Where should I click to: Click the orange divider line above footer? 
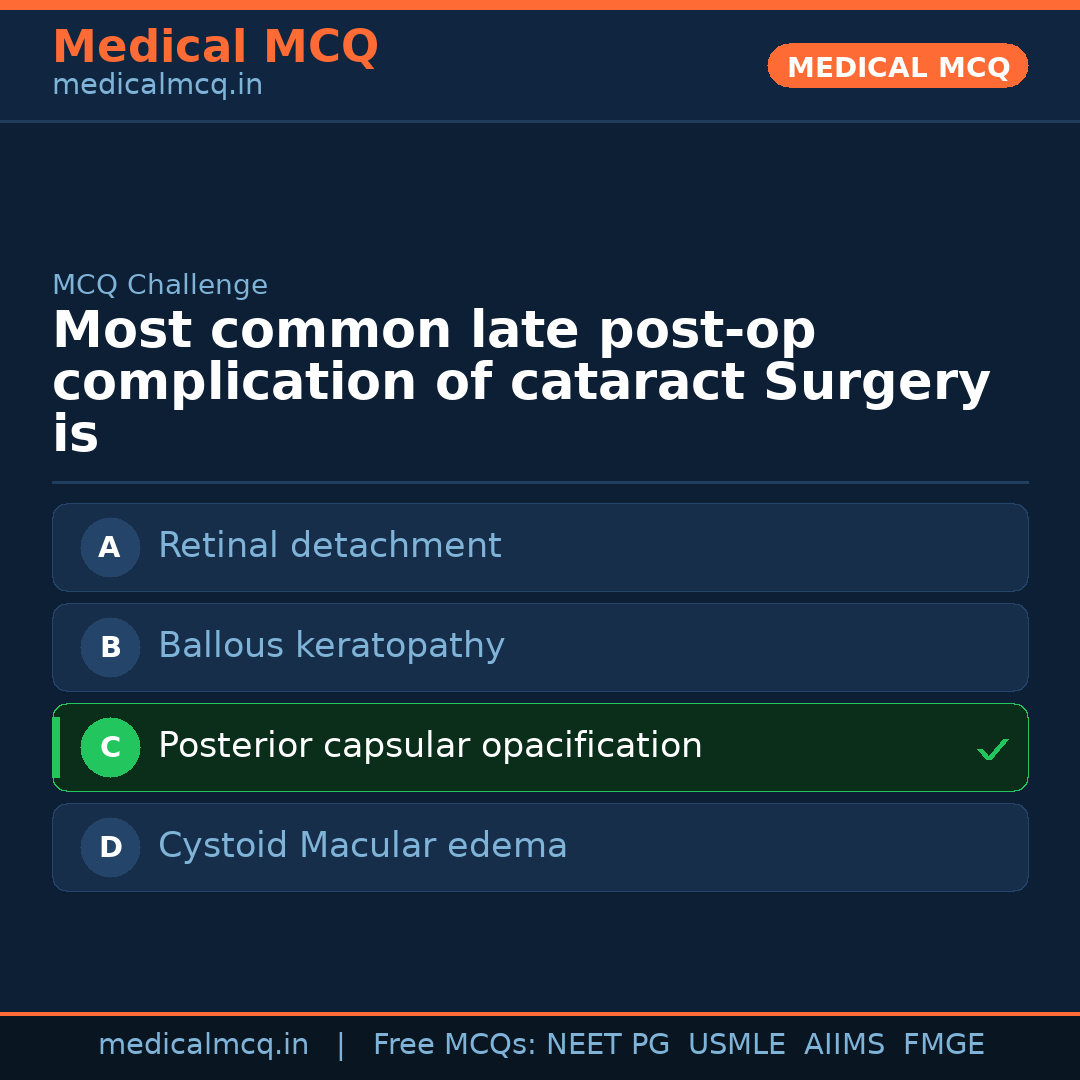coord(540,1013)
